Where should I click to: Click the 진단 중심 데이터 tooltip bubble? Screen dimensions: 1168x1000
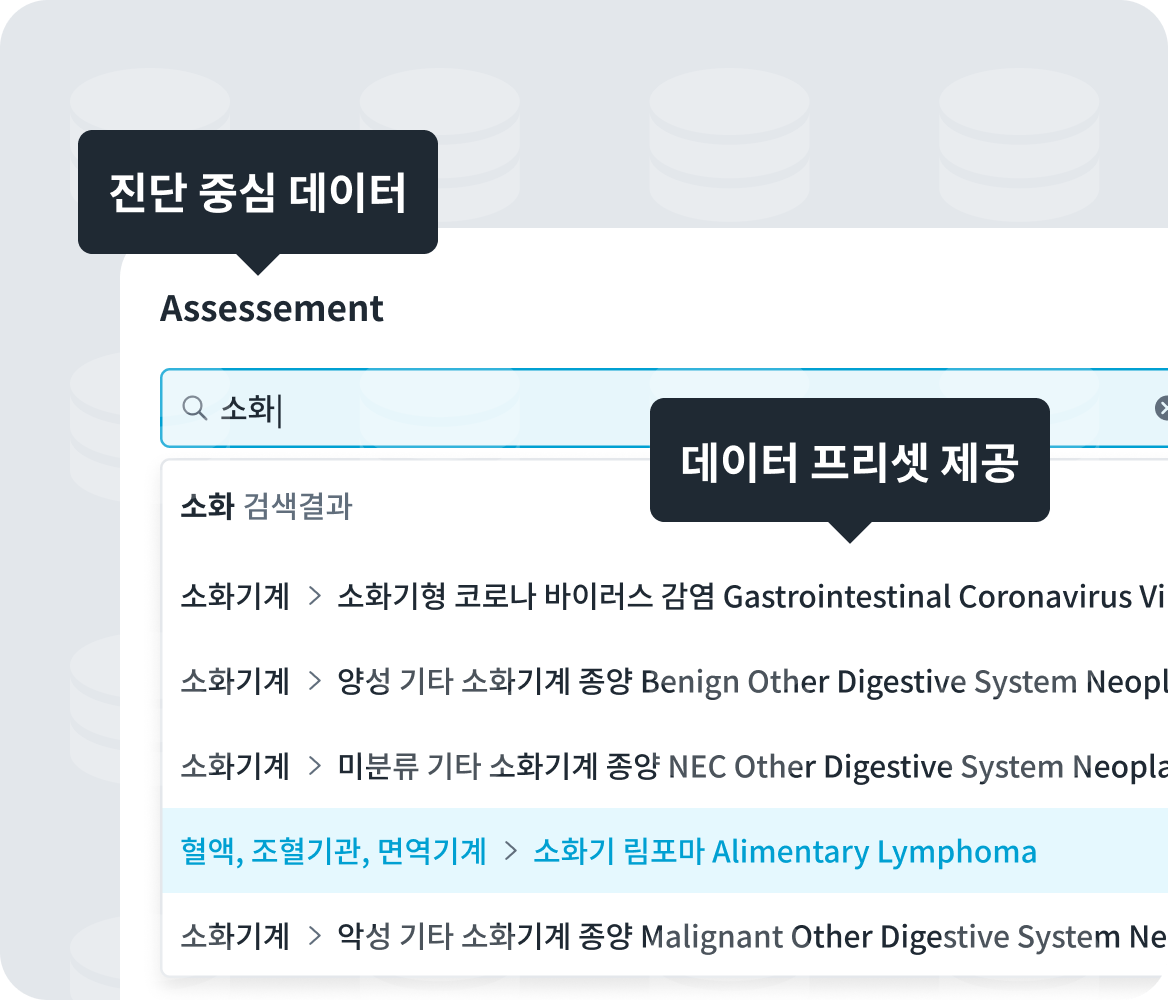[x=258, y=192]
